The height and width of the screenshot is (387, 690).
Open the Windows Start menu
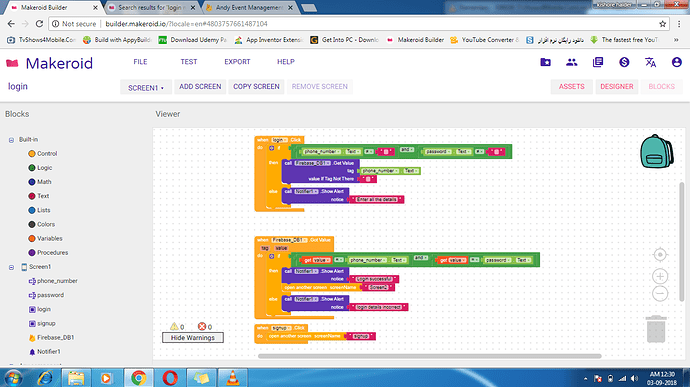[13, 378]
